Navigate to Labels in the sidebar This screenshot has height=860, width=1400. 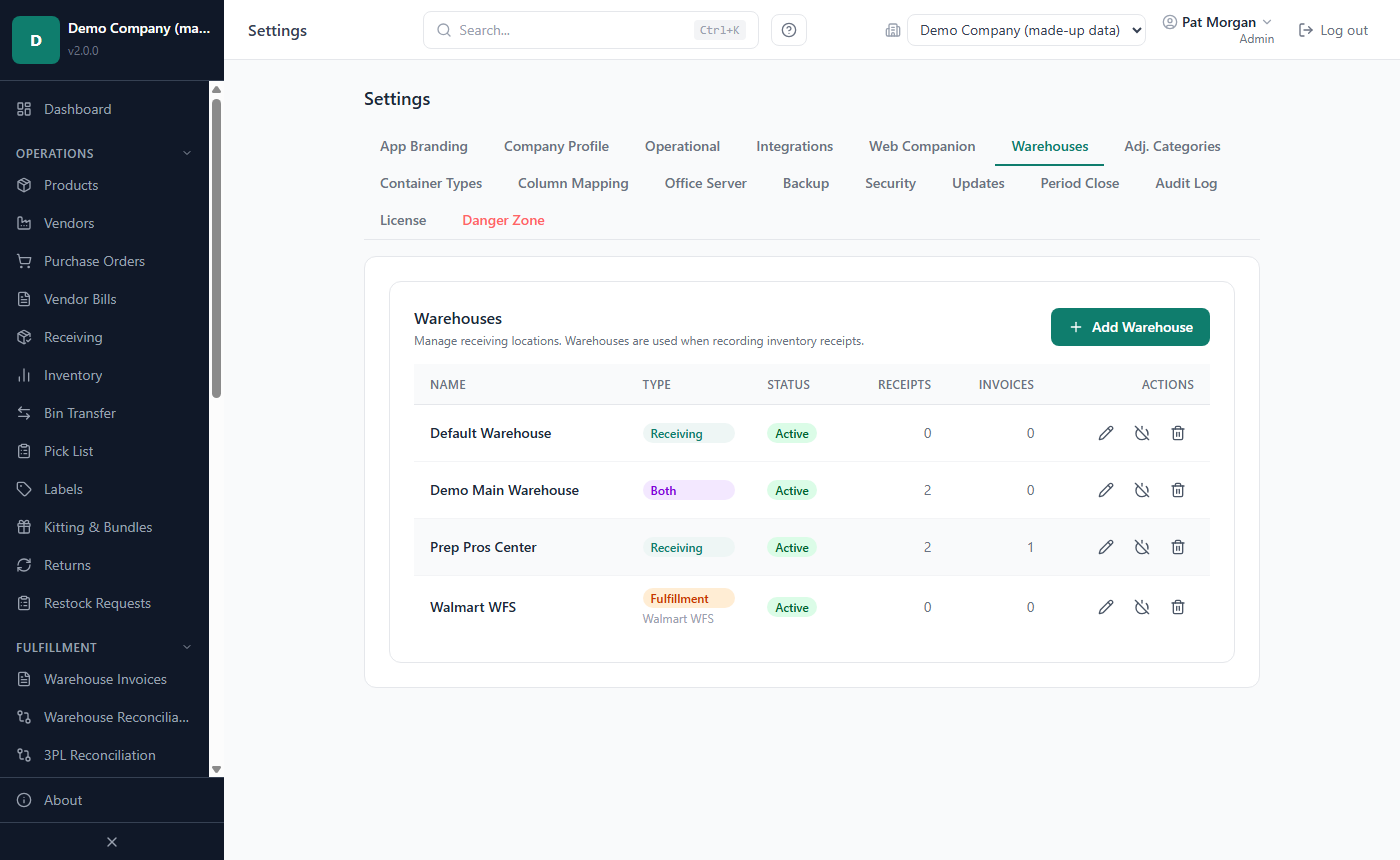[x=104, y=489]
